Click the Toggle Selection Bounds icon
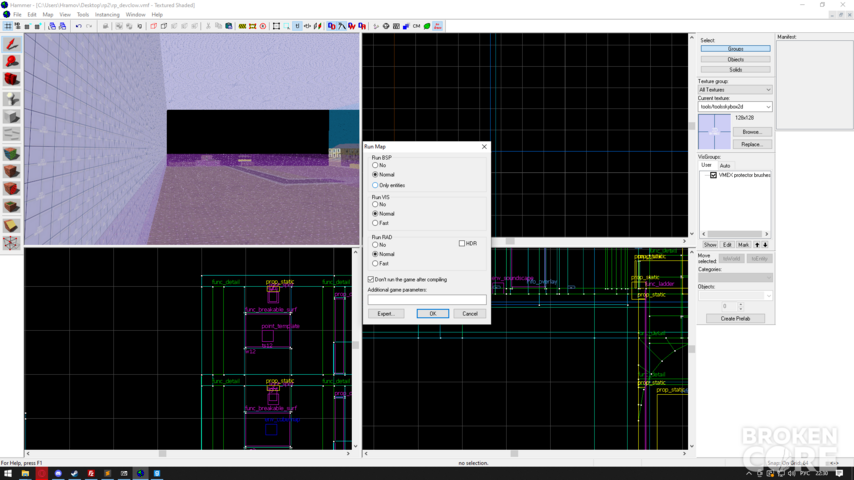This screenshot has height=480, width=854. (x=276, y=26)
